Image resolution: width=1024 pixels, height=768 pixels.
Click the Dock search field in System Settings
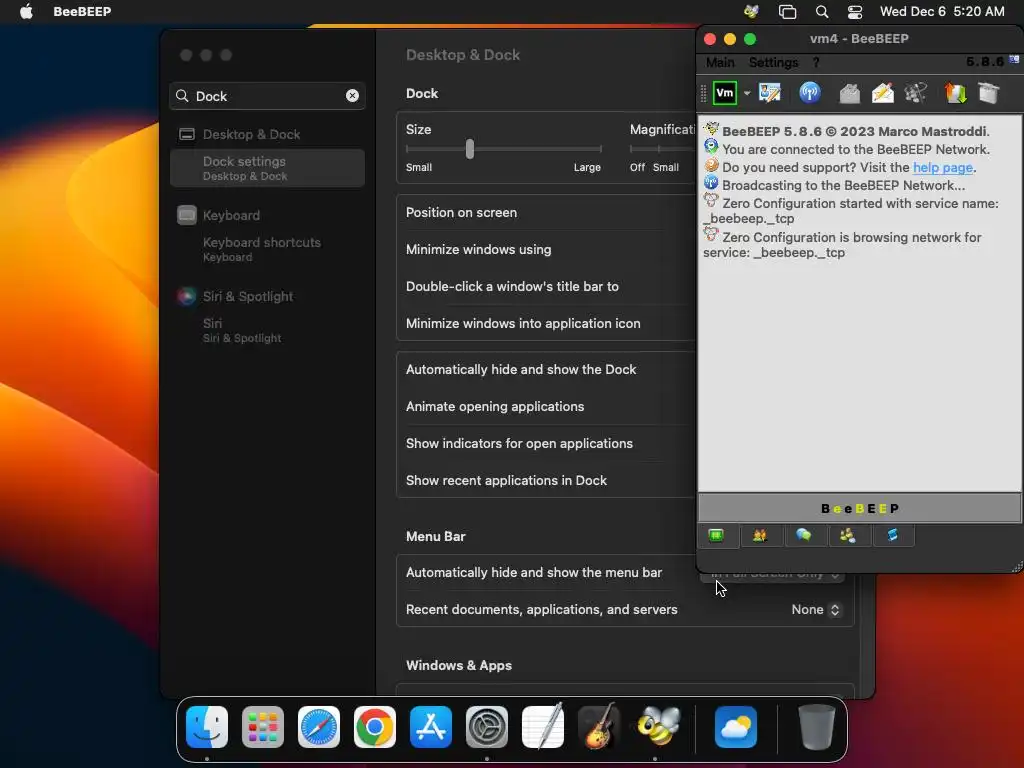coord(267,96)
